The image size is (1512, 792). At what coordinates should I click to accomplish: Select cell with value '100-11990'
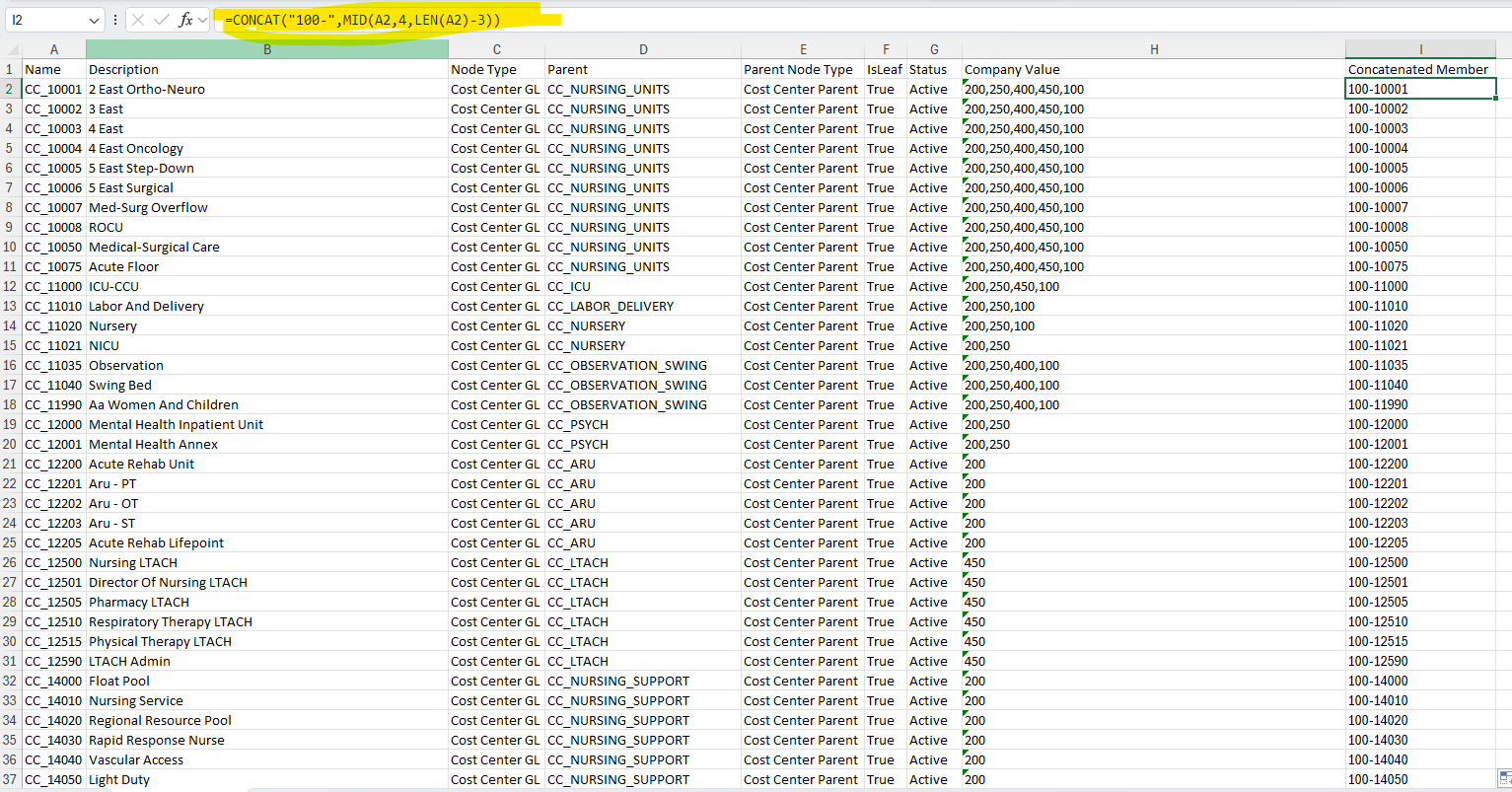click(1420, 404)
